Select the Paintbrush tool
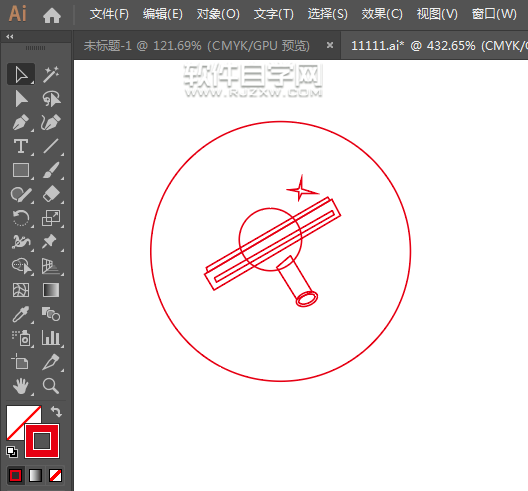 click(x=51, y=170)
